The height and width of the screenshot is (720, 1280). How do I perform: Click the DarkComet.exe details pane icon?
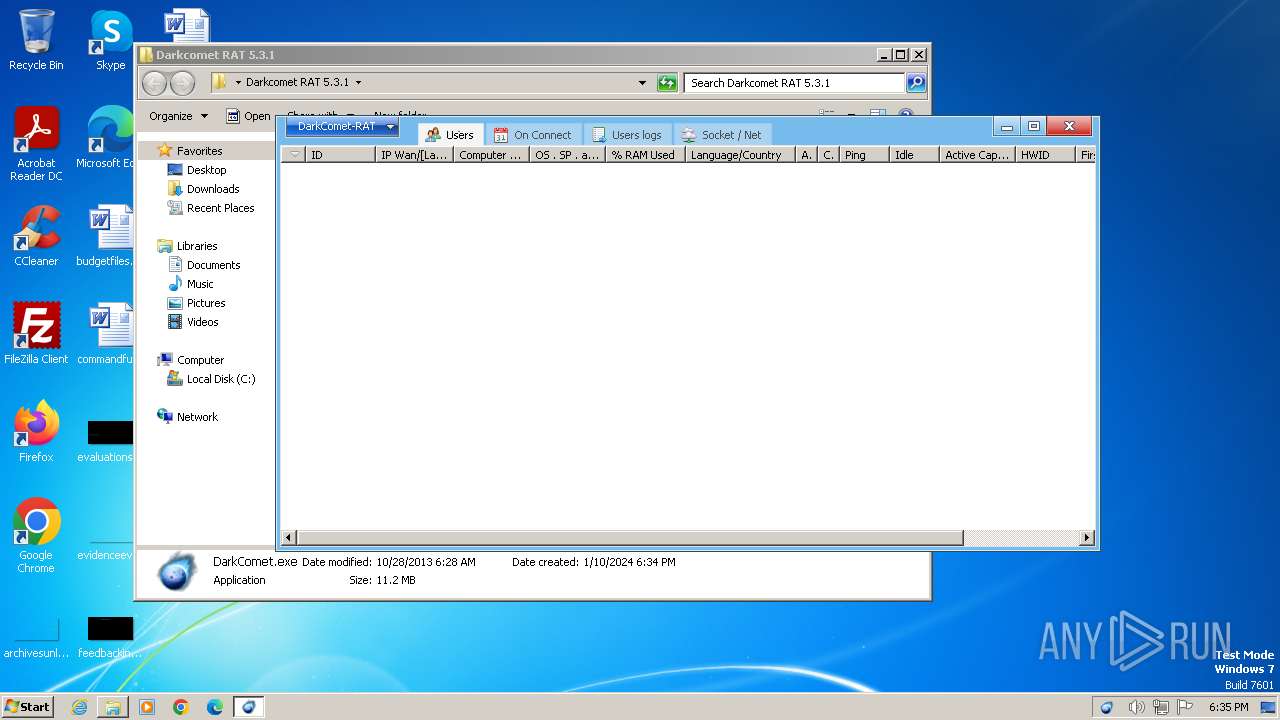tap(177, 571)
